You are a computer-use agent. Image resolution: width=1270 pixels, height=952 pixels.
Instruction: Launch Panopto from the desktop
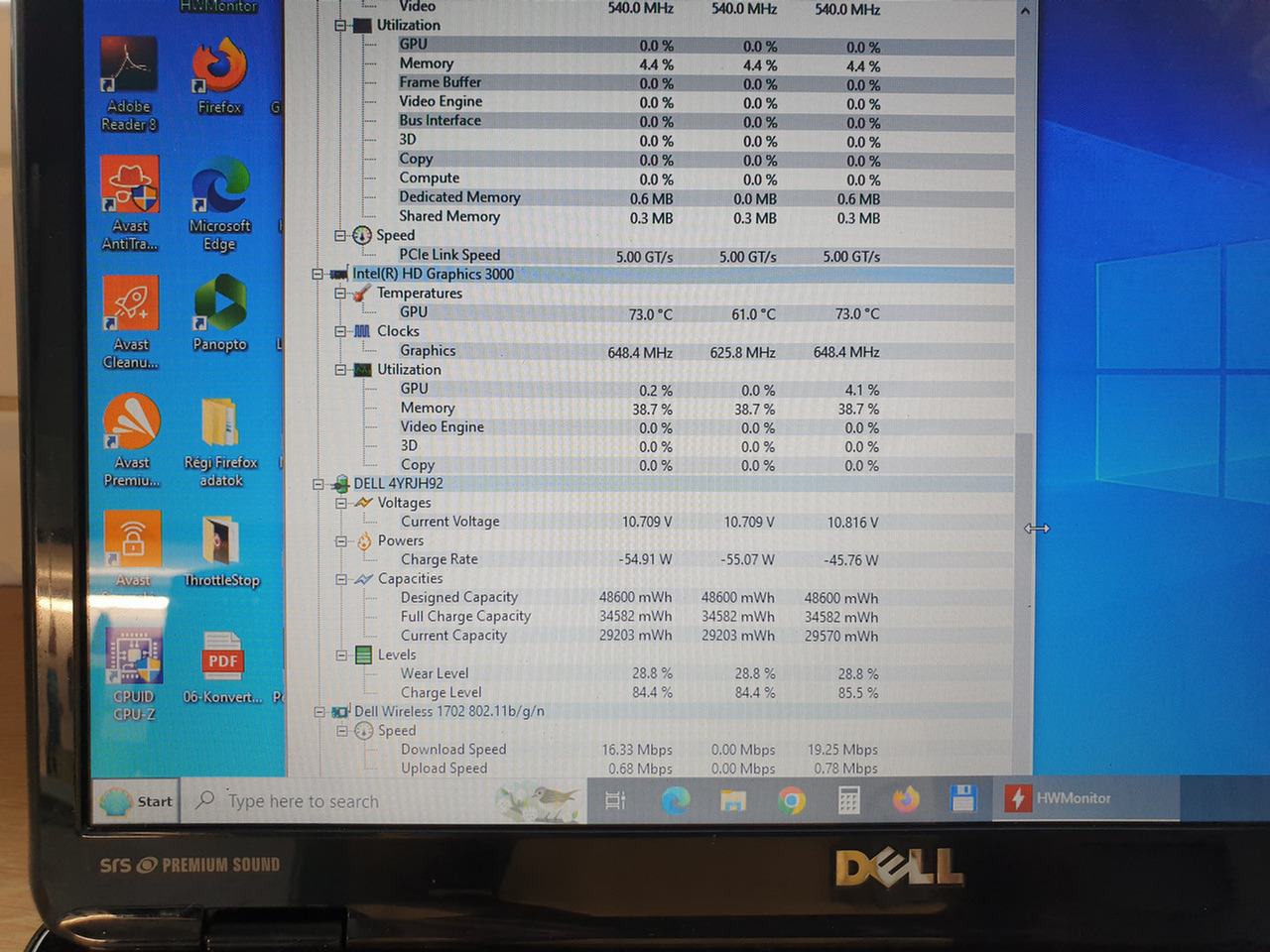point(219,313)
